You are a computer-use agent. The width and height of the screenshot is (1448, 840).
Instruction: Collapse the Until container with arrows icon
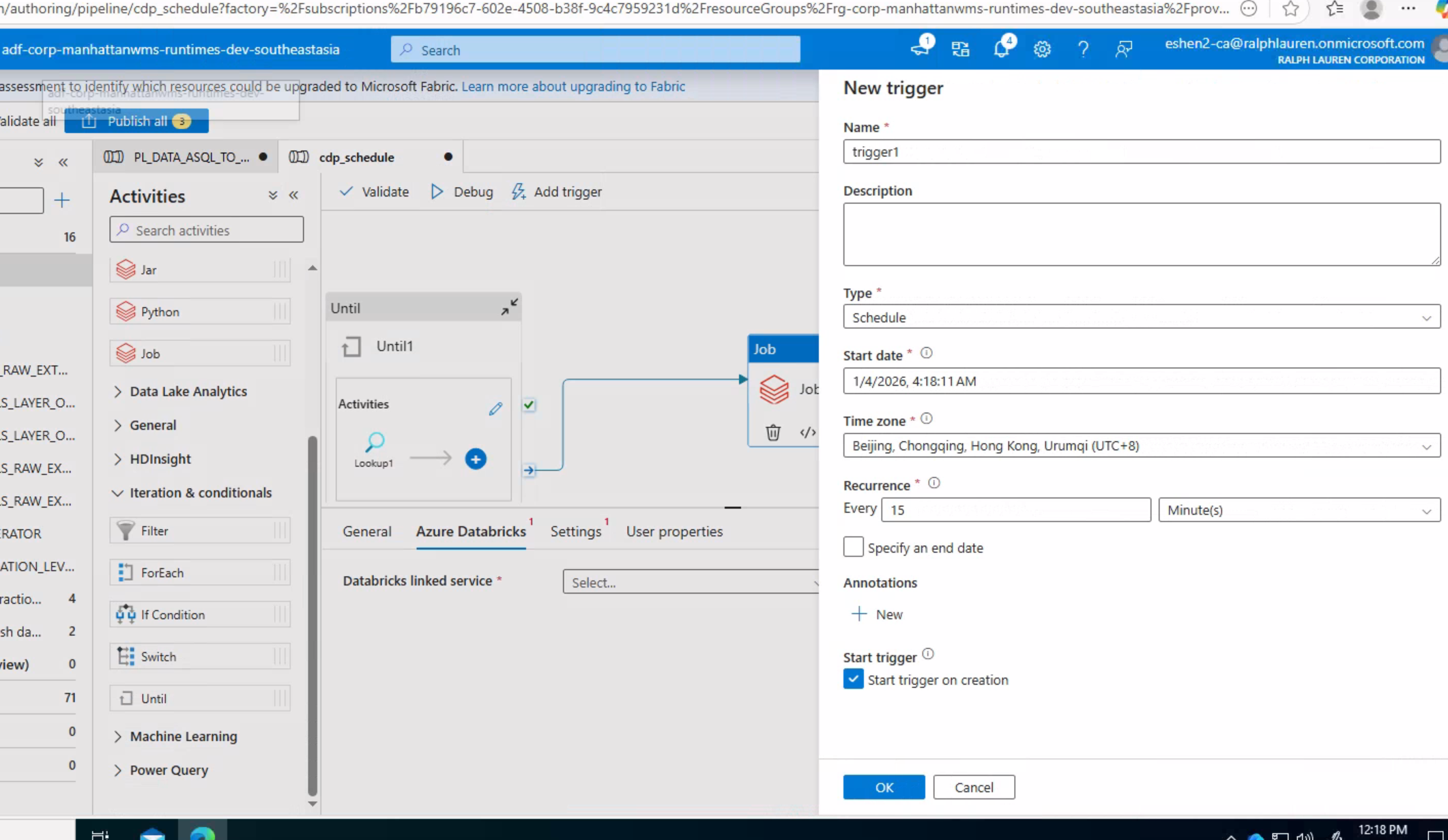click(509, 308)
